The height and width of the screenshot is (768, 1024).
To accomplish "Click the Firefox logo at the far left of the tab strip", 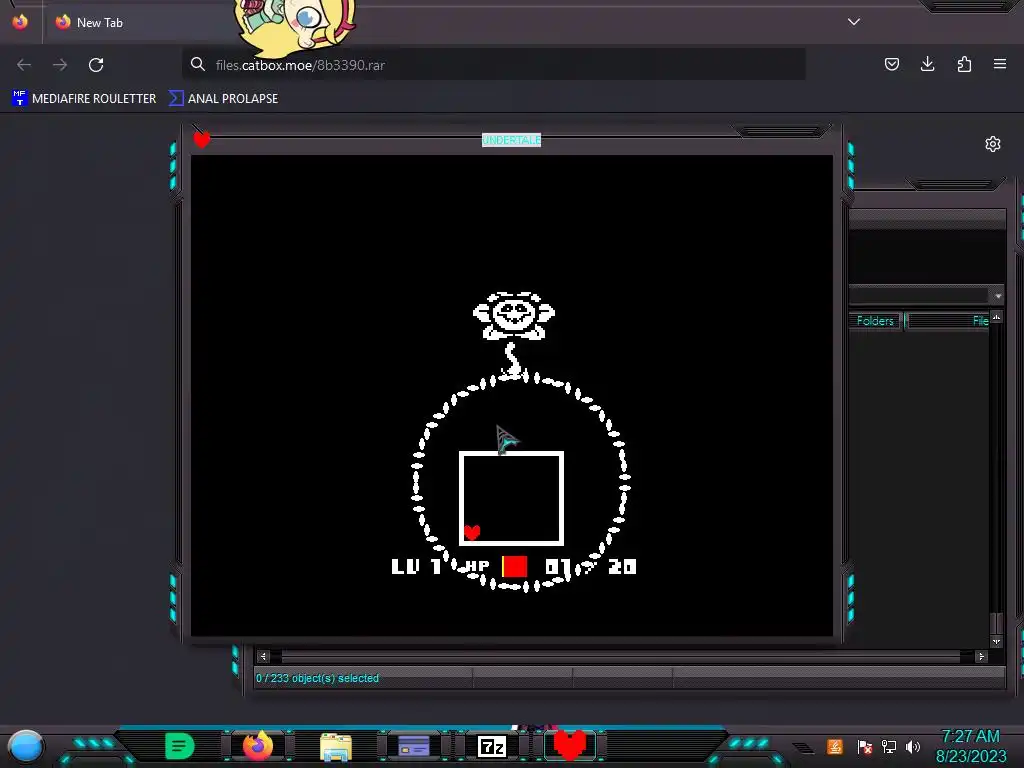I will [x=20, y=22].
